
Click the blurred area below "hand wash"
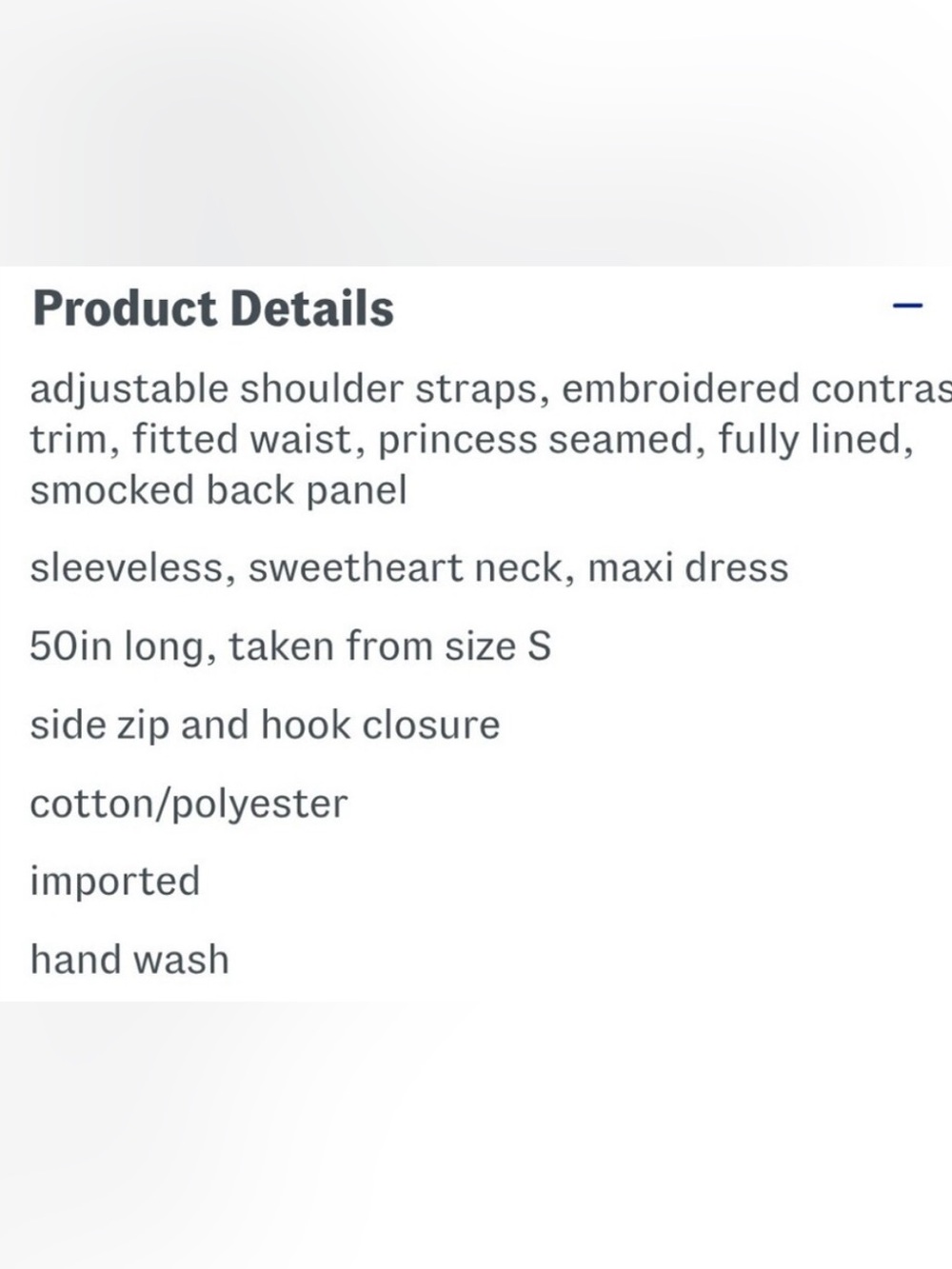click(x=476, y=1135)
